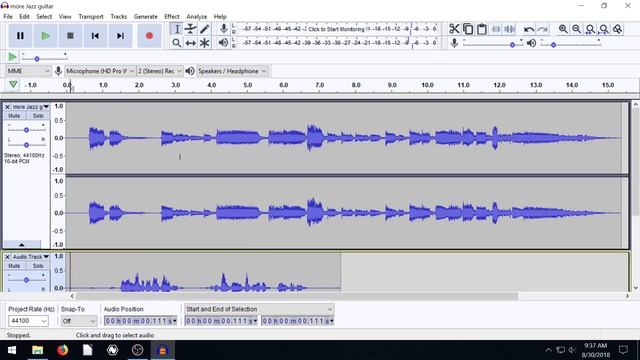Open the Analyze menu
640x360 pixels.
tap(196, 17)
